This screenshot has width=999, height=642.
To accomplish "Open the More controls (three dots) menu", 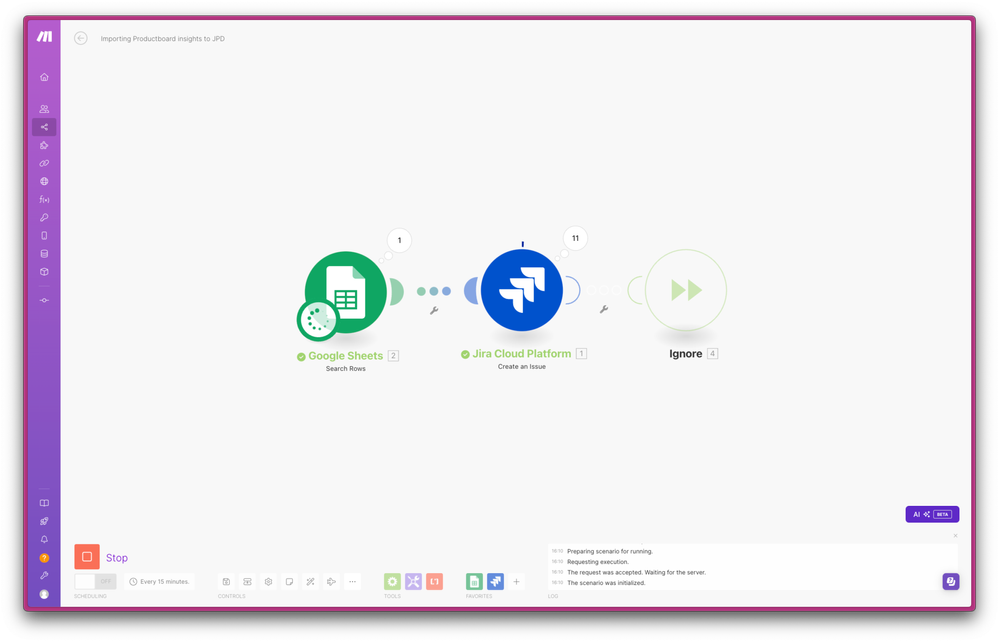I will click(352, 581).
